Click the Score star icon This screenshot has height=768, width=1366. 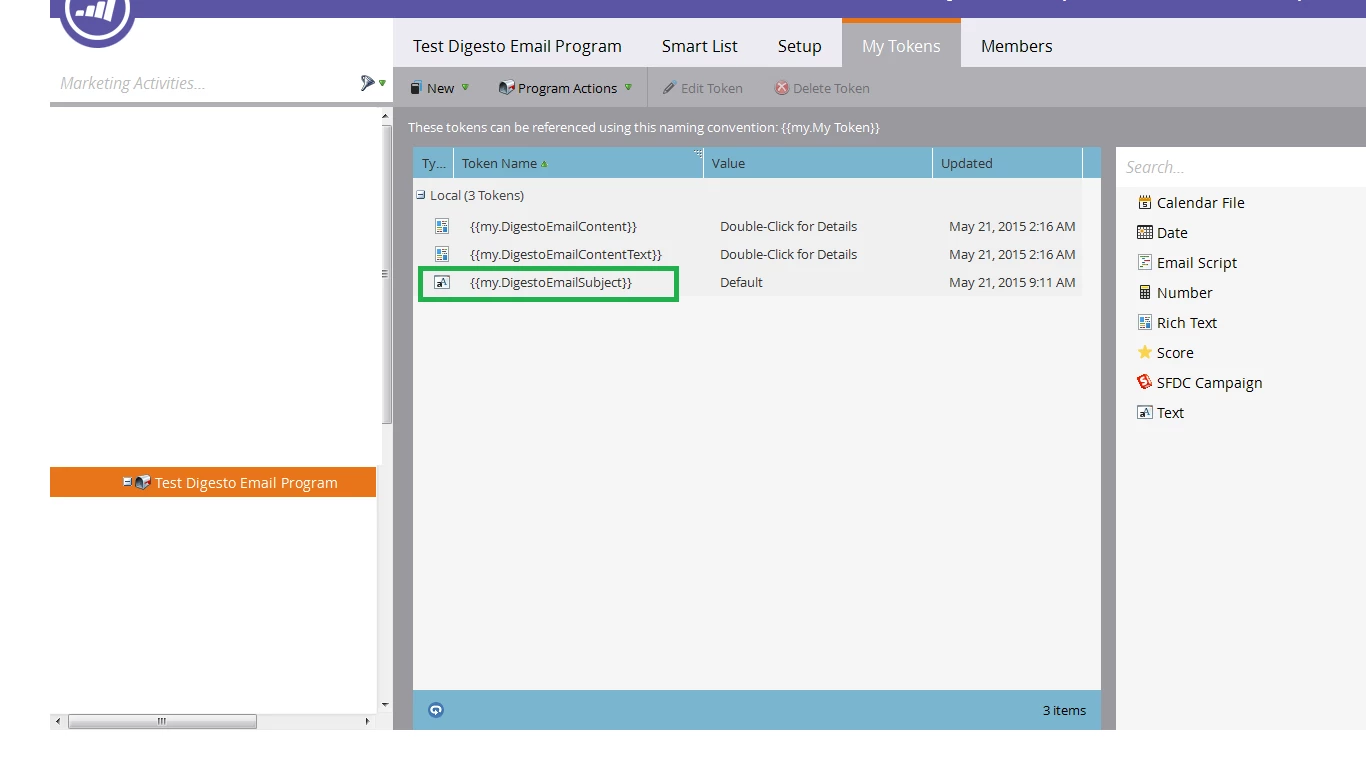click(x=1145, y=352)
